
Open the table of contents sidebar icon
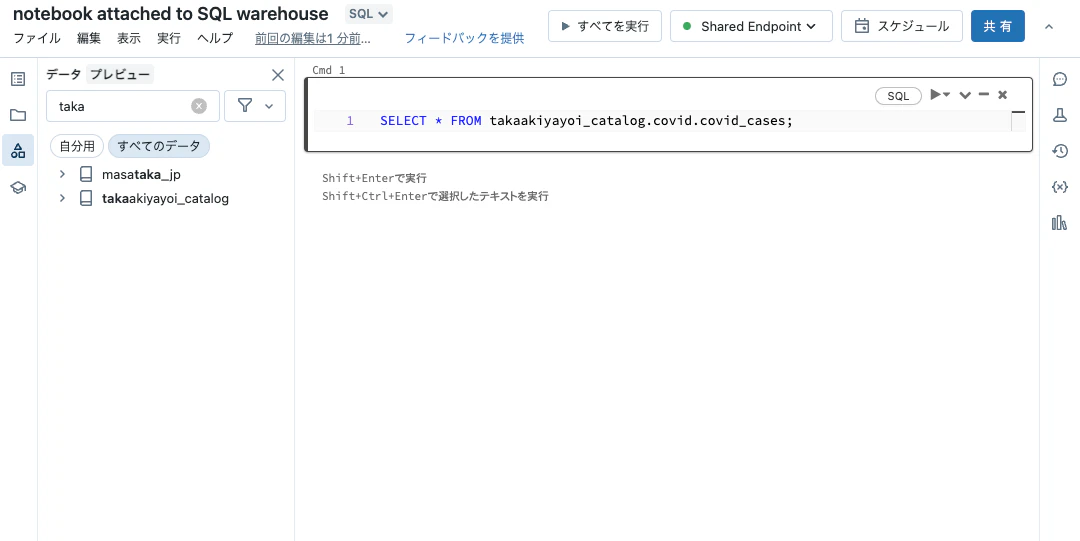(18, 79)
